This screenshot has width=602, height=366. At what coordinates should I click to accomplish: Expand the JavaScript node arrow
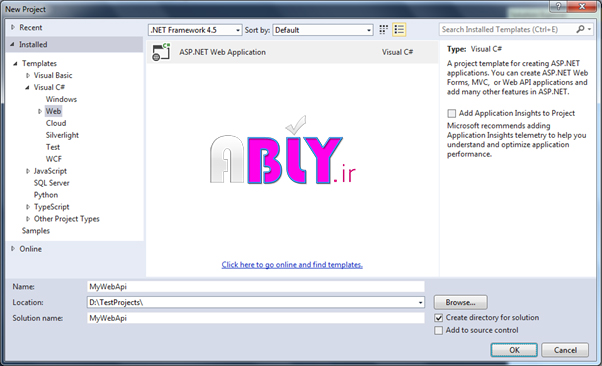coord(28,171)
